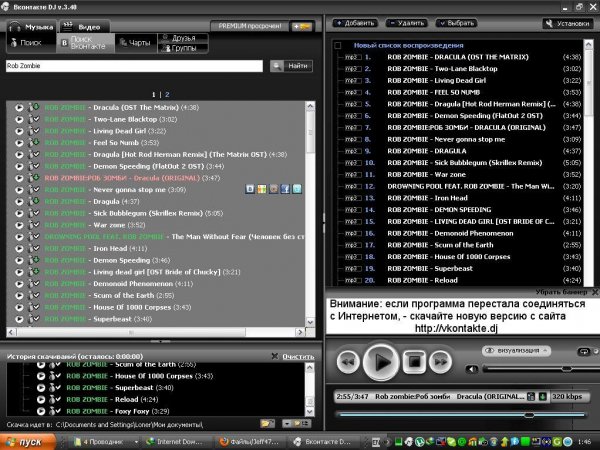Play the Dracula (OST The Matrix) search result

click(x=19, y=108)
